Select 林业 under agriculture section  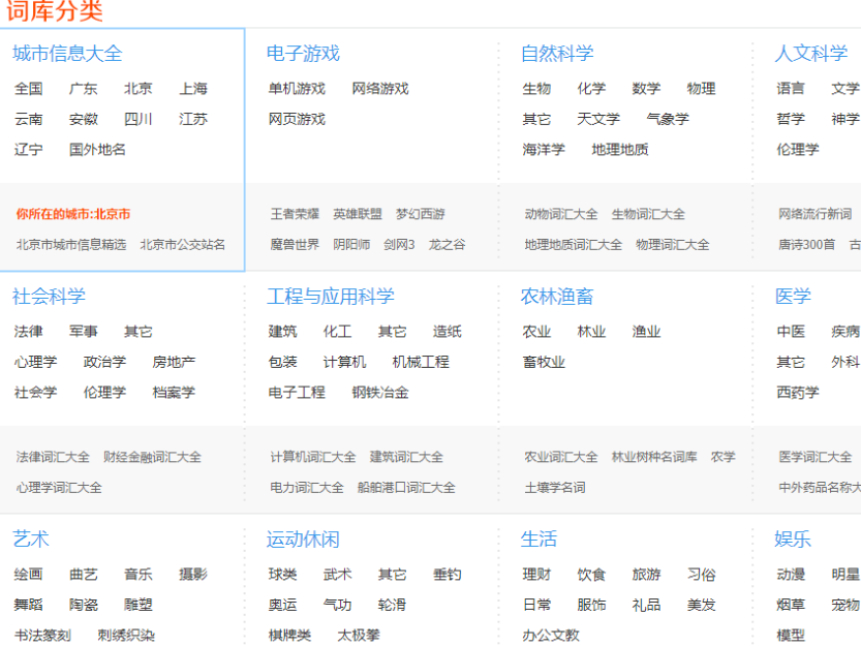591,331
